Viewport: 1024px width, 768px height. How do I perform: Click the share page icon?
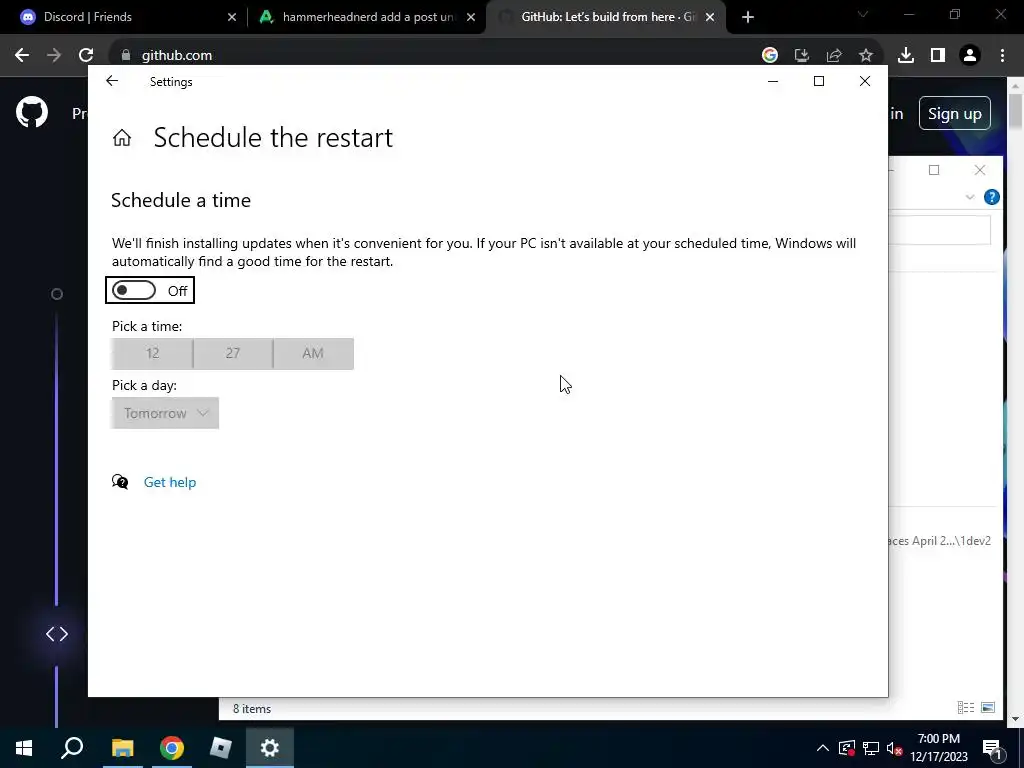click(x=834, y=56)
